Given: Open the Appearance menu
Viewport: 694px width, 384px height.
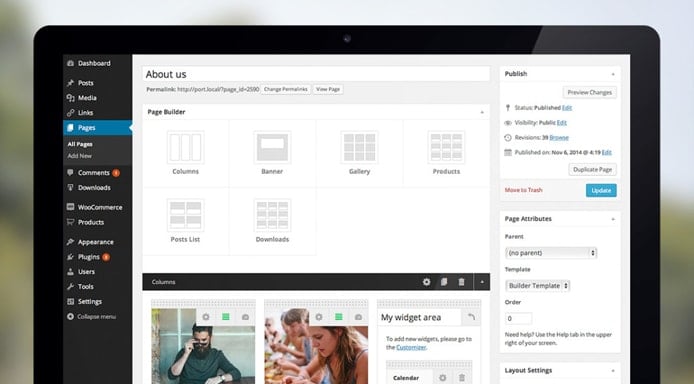Looking at the screenshot, I should (96, 242).
